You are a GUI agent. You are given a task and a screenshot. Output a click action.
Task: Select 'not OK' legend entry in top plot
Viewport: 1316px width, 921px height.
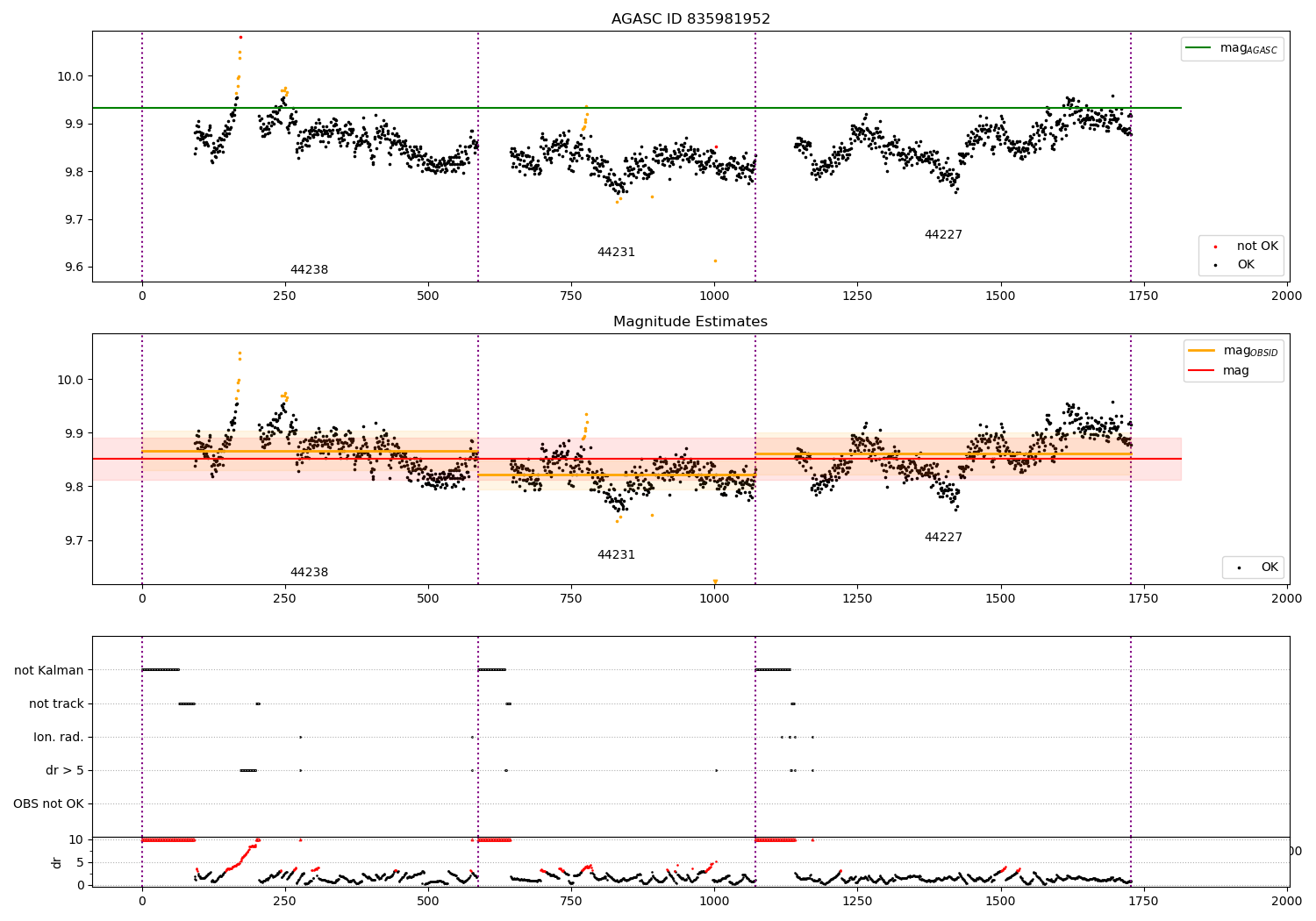click(1257, 246)
